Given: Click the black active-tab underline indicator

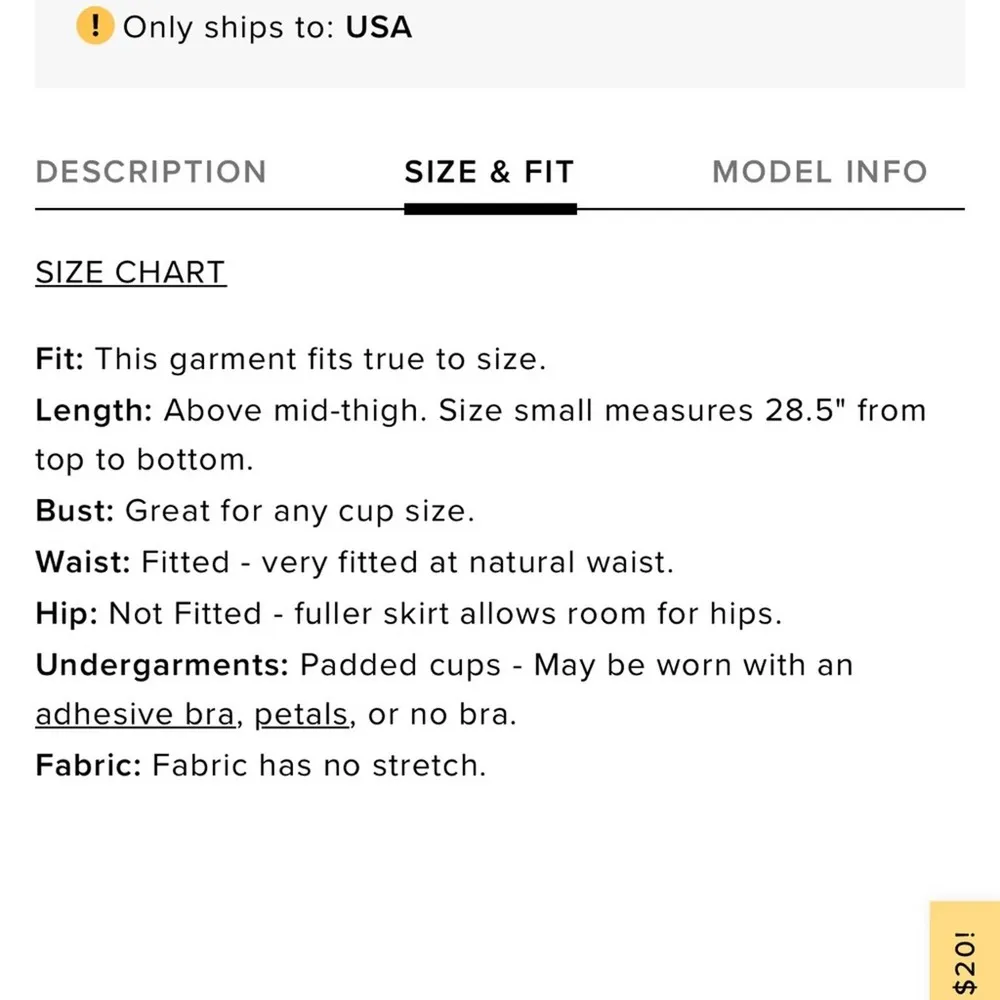Looking at the screenshot, I should tap(490, 209).
